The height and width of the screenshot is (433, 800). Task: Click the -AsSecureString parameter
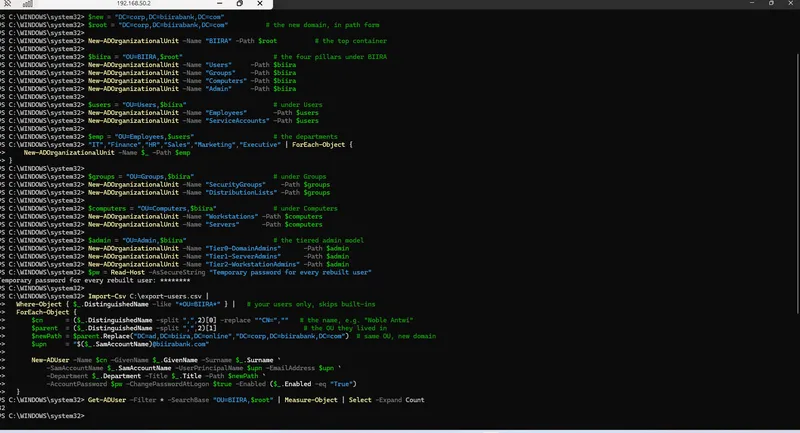pyautogui.click(x=177, y=272)
